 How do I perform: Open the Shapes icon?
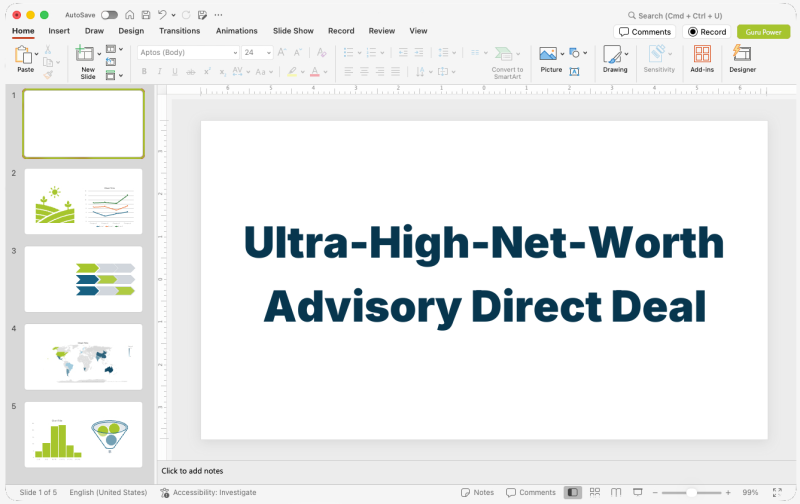[574, 52]
